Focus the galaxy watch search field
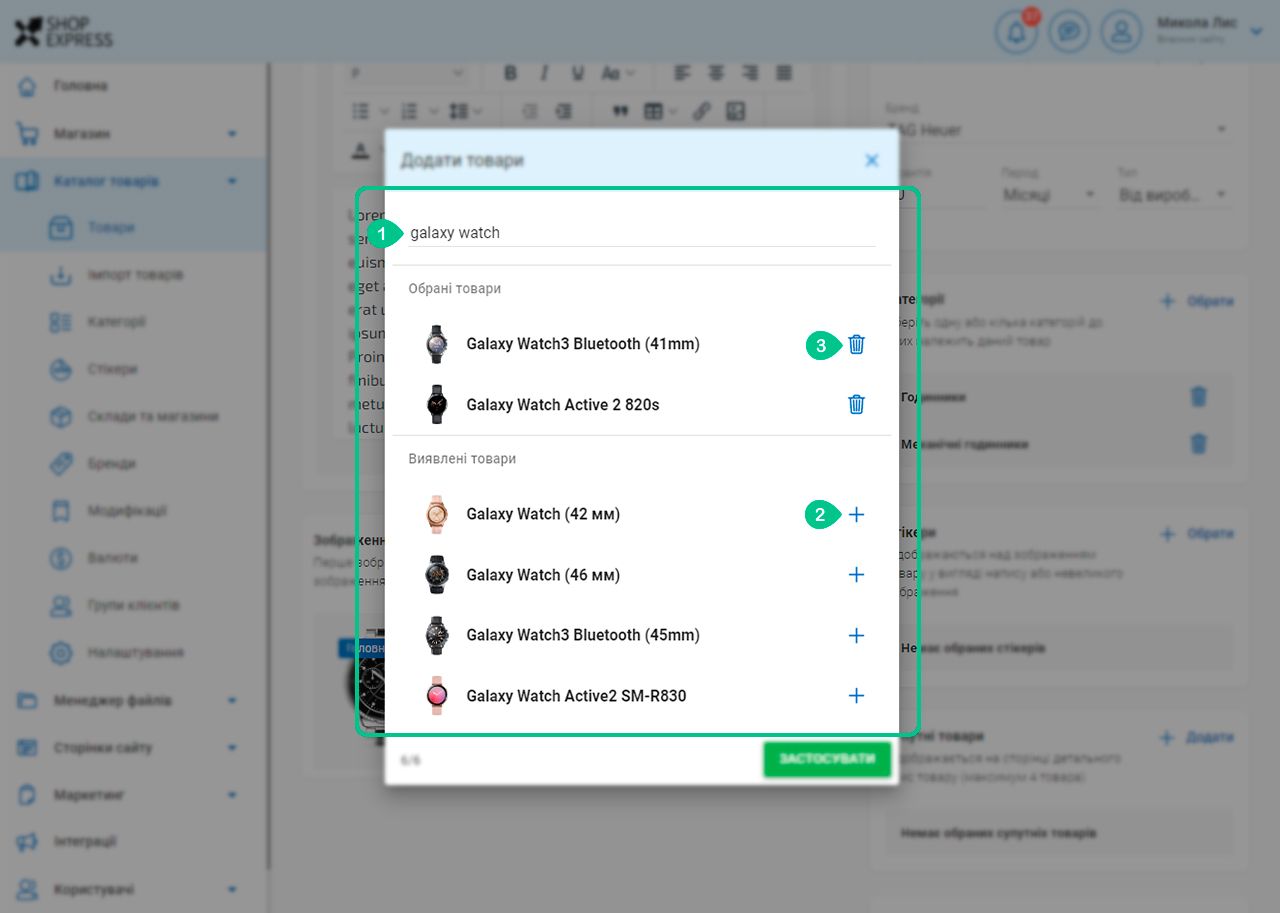This screenshot has height=913, width=1280. pyautogui.click(x=640, y=232)
